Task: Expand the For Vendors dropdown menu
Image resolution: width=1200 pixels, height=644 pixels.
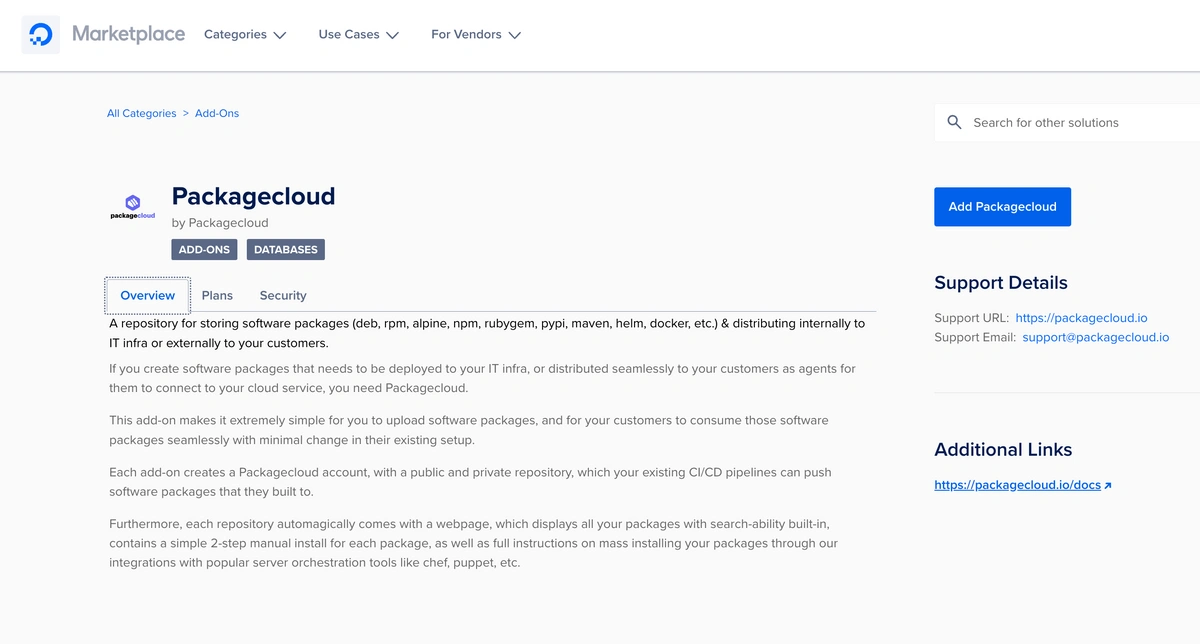Action: [x=476, y=35]
